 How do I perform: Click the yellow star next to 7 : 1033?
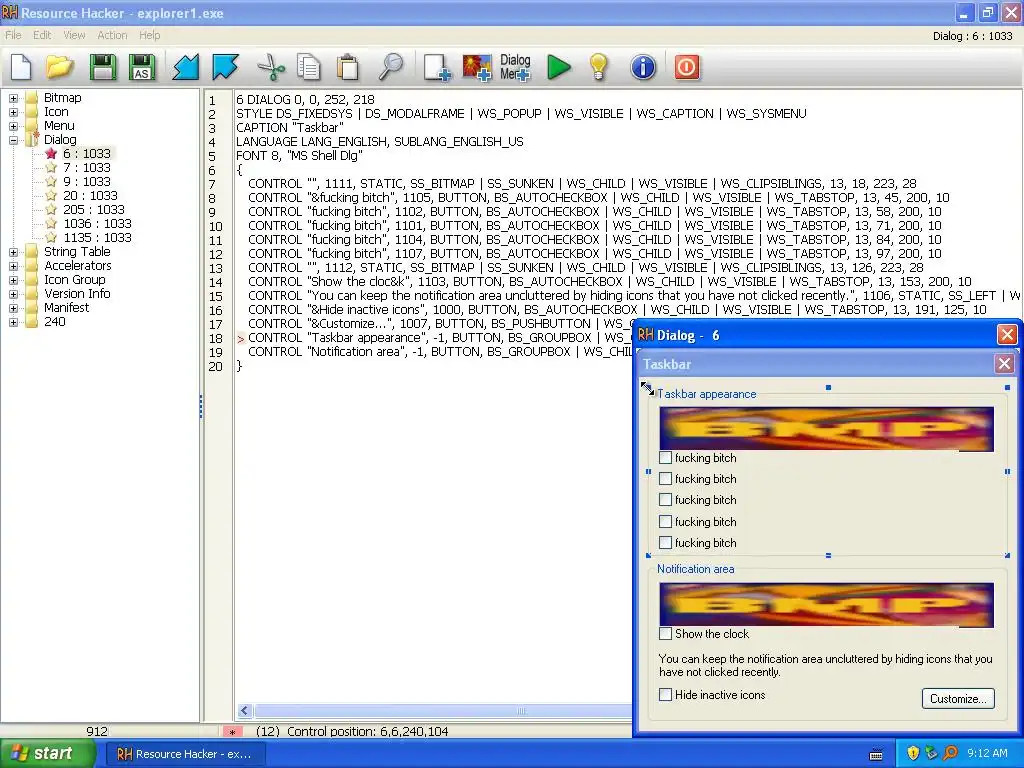point(51,168)
